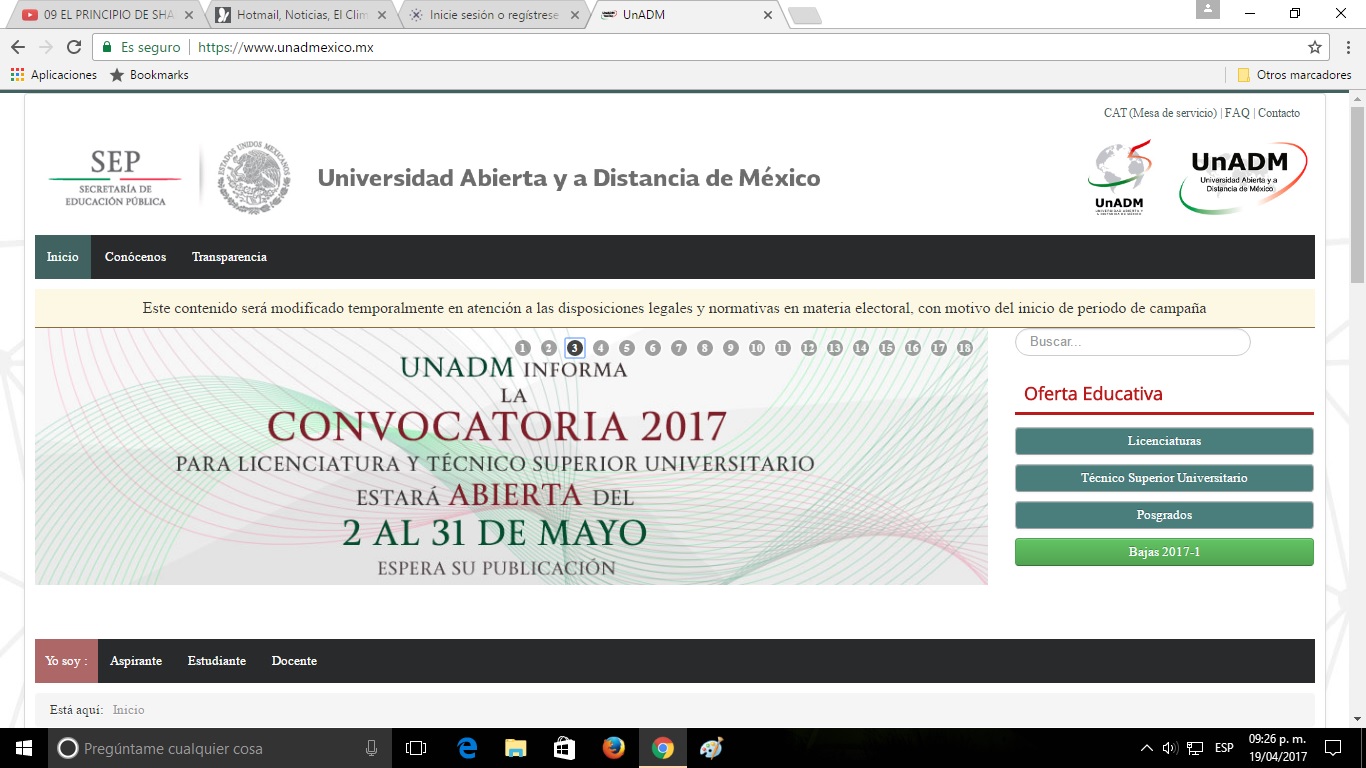Jump to banner slide 4
The height and width of the screenshot is (768, 1366).
pos(601,348)
